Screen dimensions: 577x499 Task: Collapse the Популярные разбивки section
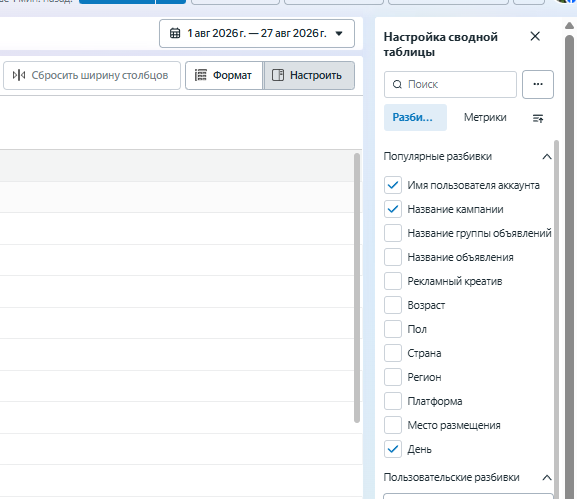[547, 157]
